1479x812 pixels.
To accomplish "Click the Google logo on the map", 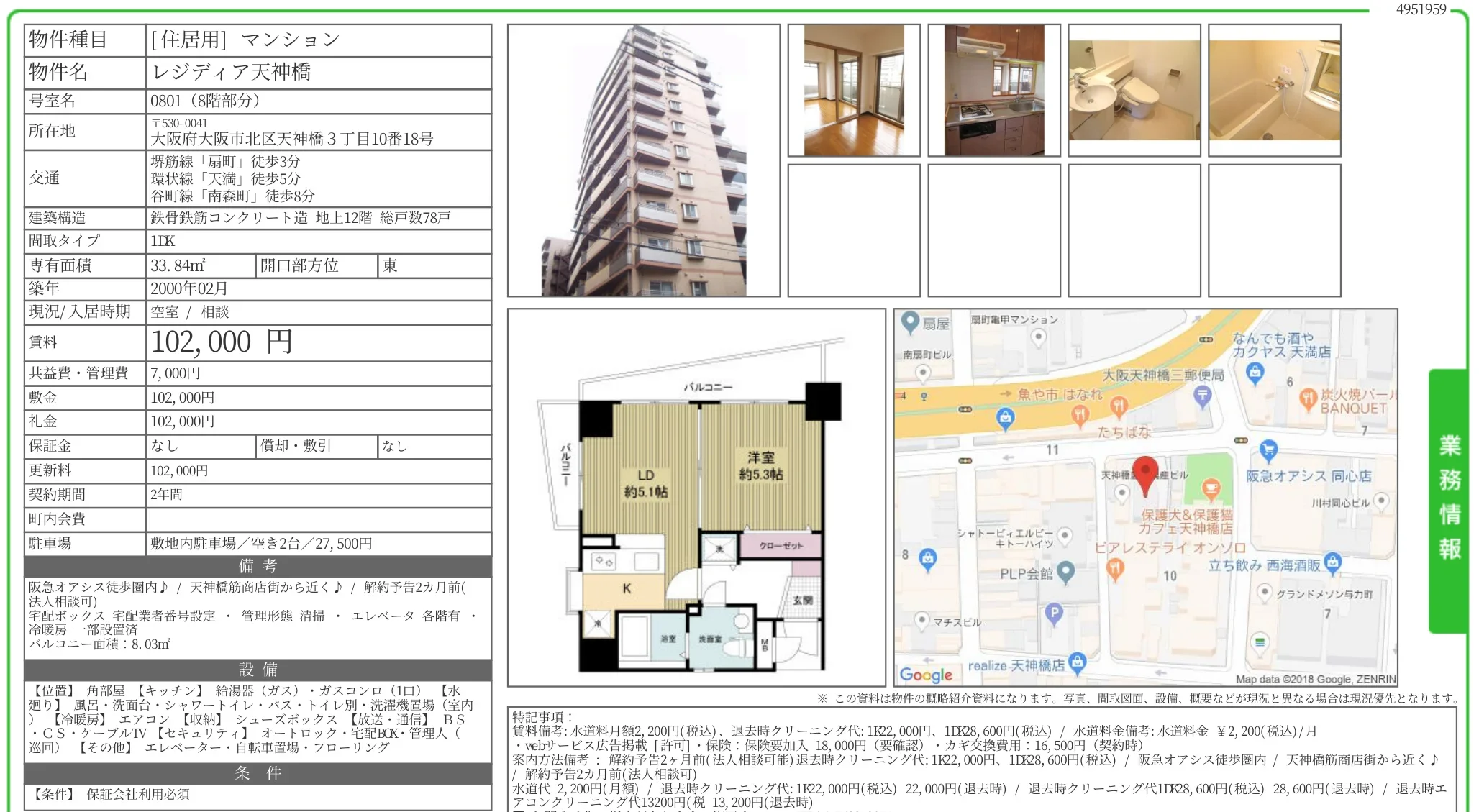I will tap(926, 675).
